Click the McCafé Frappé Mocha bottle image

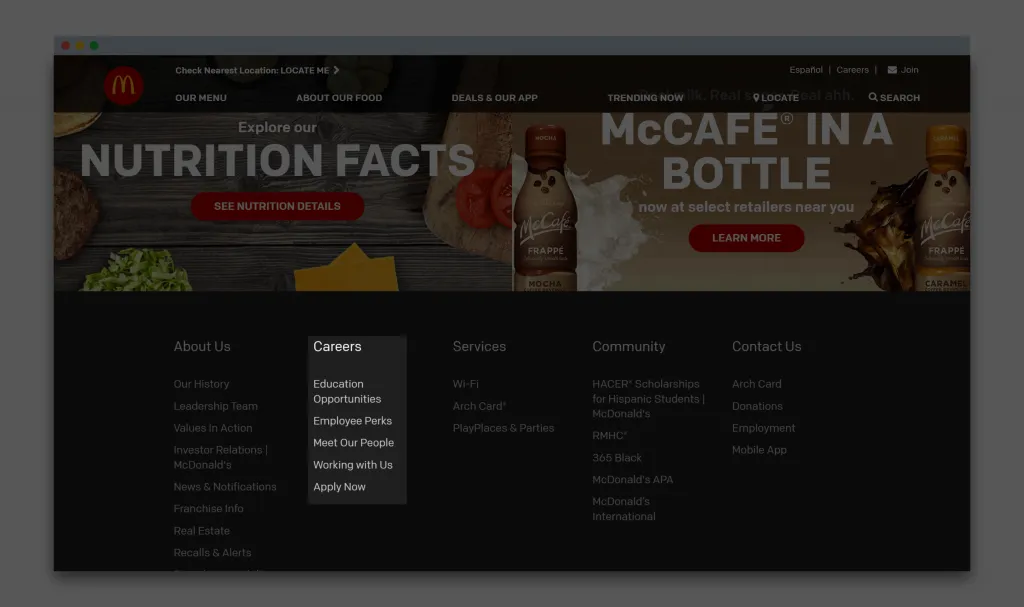545,210
